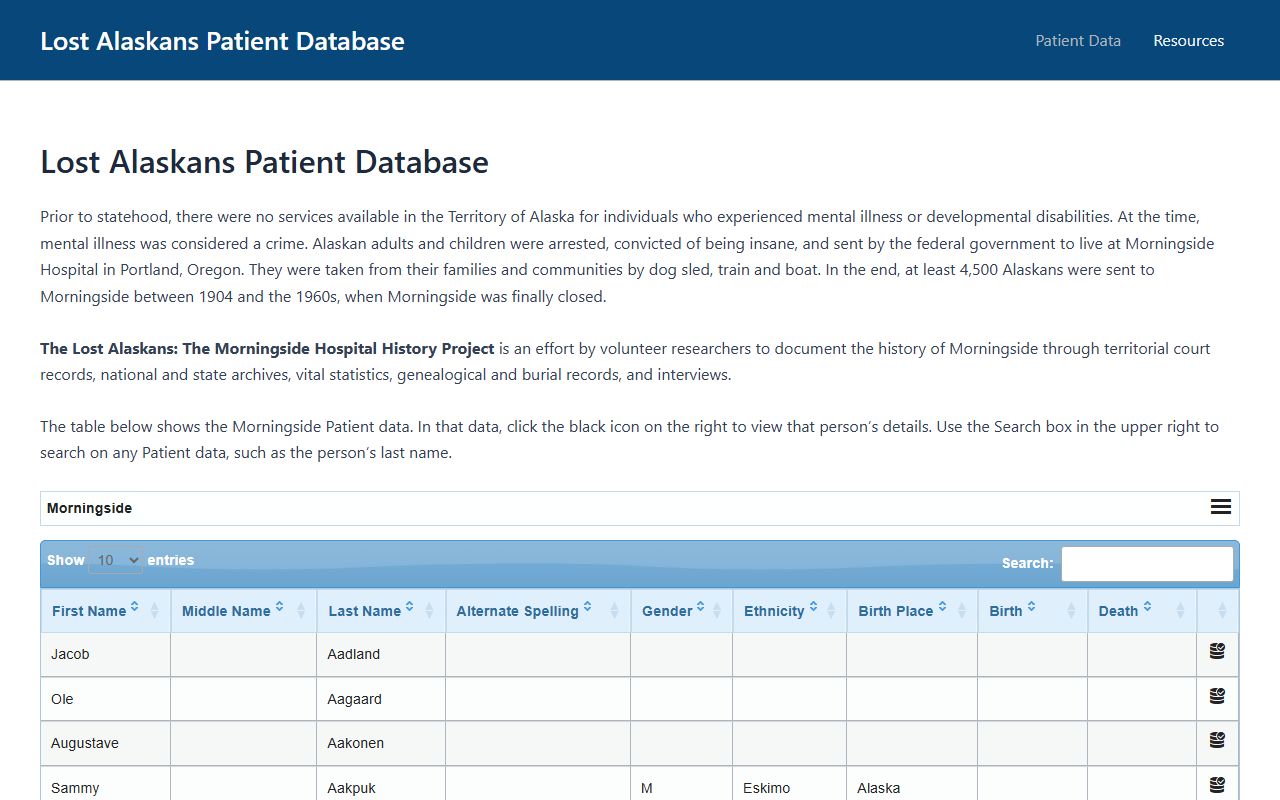
Task: Click the Birth Place column header label
Action: pos(896,611)
